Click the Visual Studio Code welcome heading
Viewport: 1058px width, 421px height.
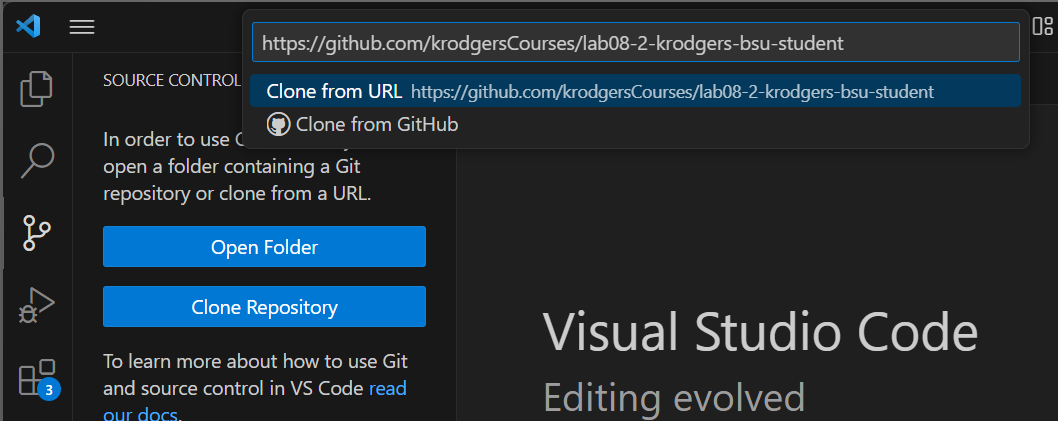coord(760,330)
